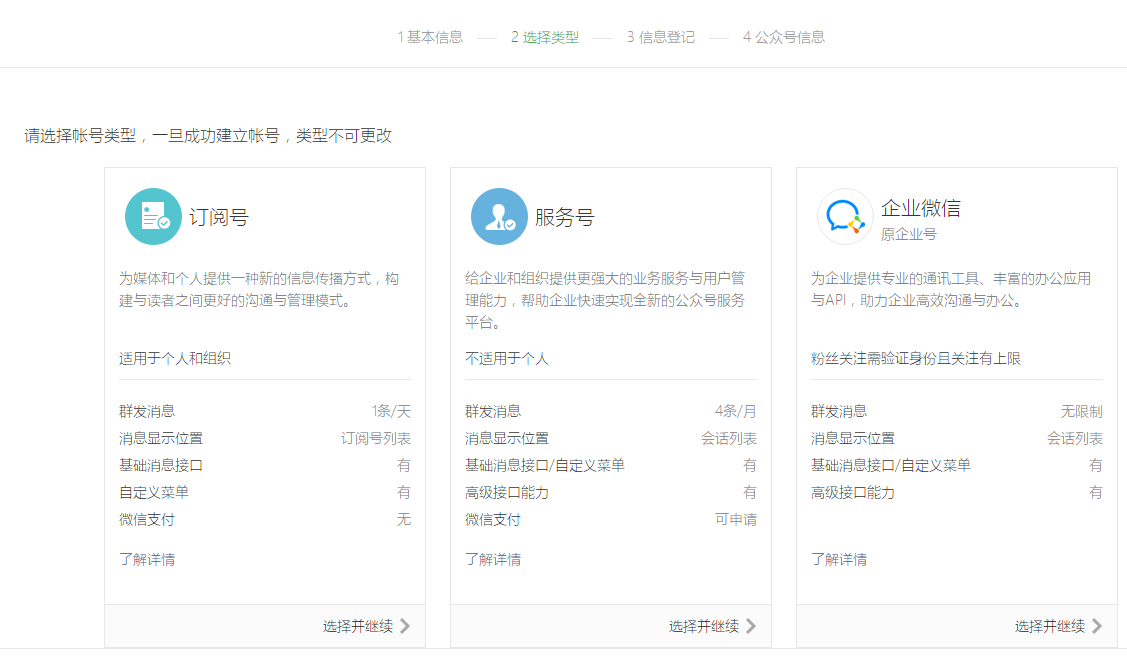Click the verified badge on the 服务号 icon

[510, 227]
